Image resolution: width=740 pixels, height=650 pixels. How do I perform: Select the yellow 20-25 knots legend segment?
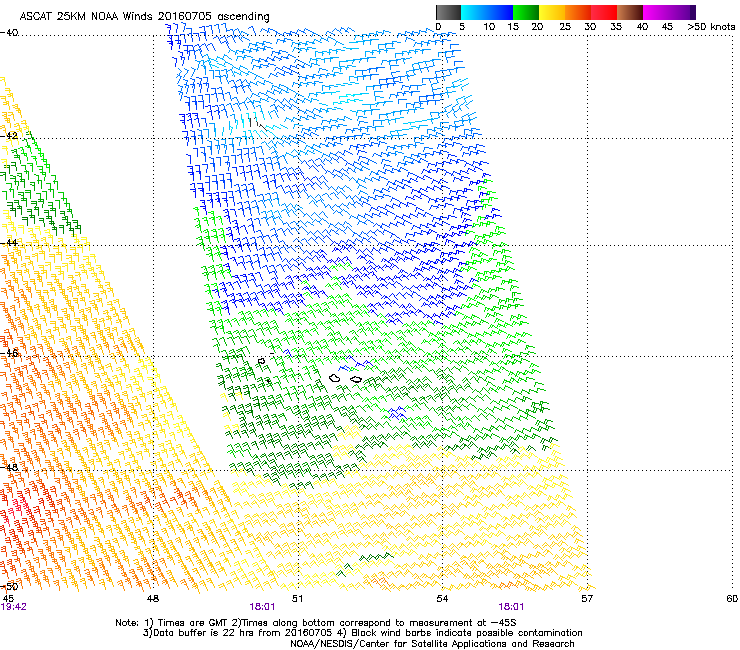point(552,12)
